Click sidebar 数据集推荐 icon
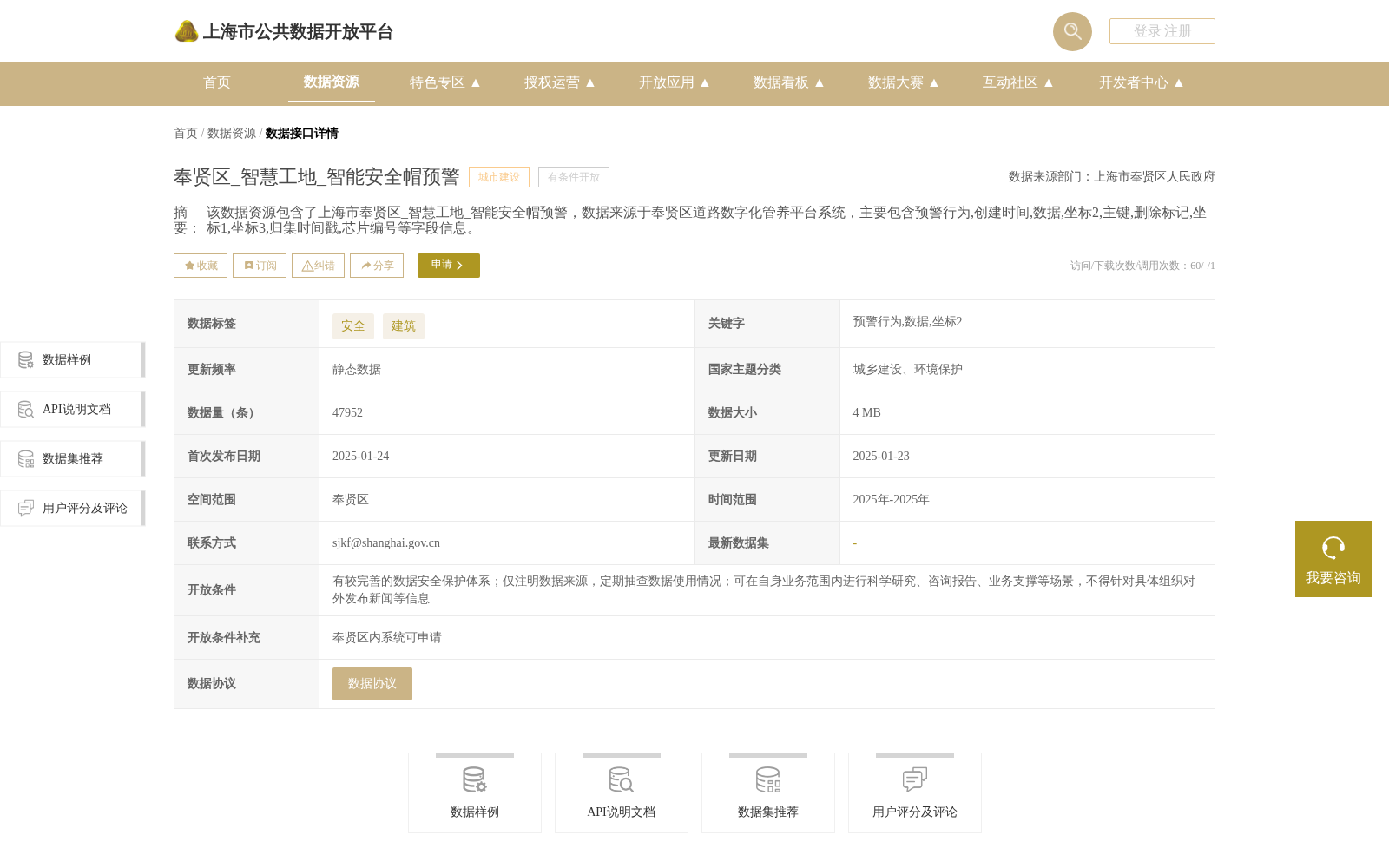1389x868 pixels. click(26, 458)
